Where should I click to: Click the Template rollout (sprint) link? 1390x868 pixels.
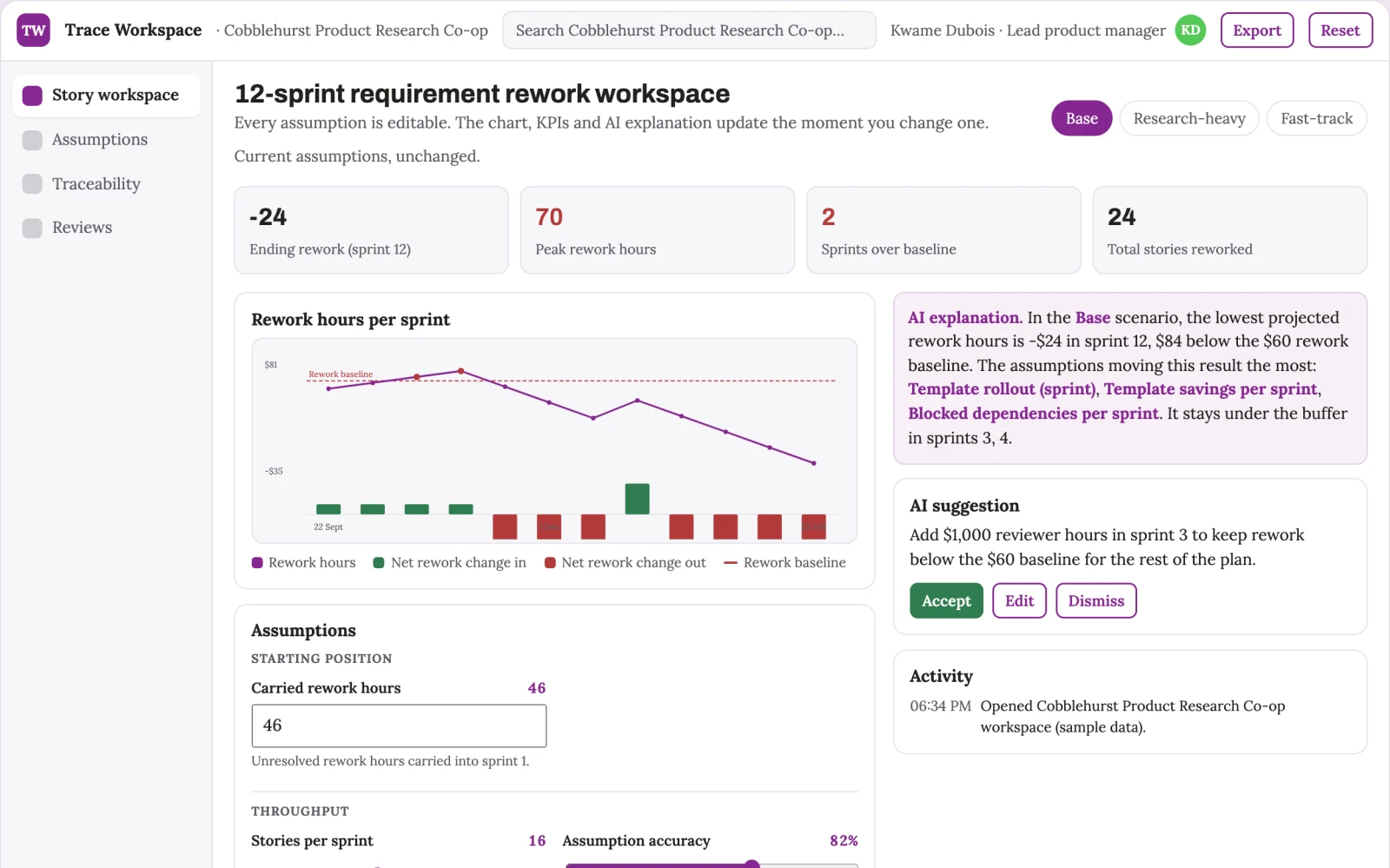tap(1002, 389)
